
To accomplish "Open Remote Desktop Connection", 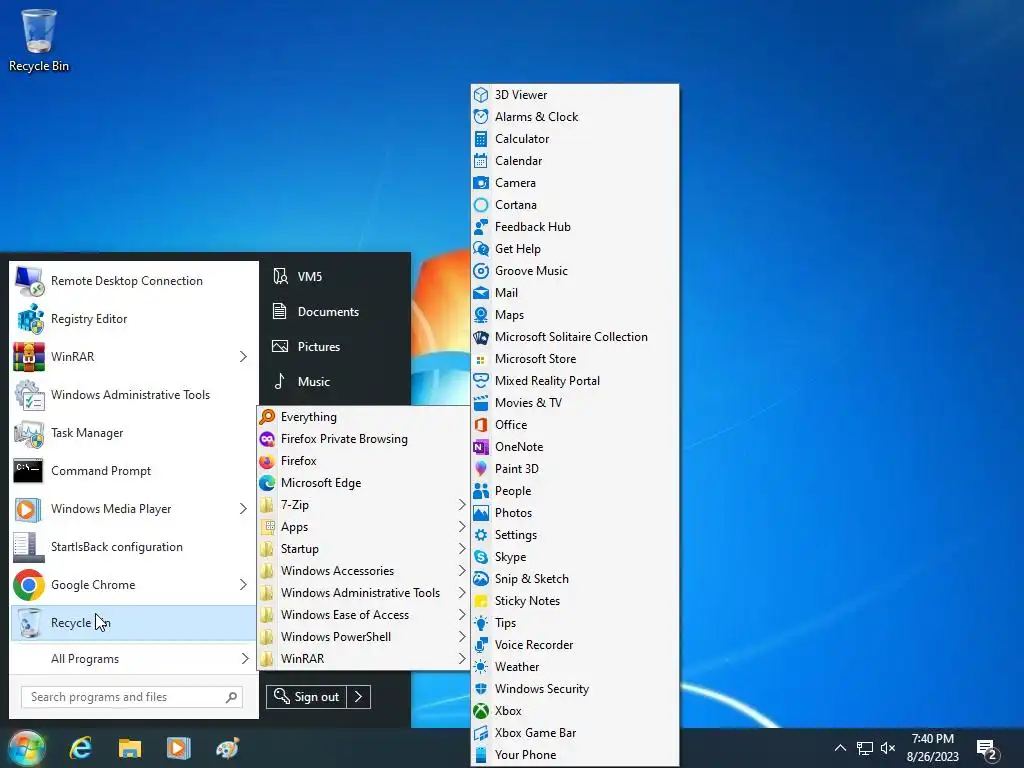I will pyautogui.click(x=133, y=281).
